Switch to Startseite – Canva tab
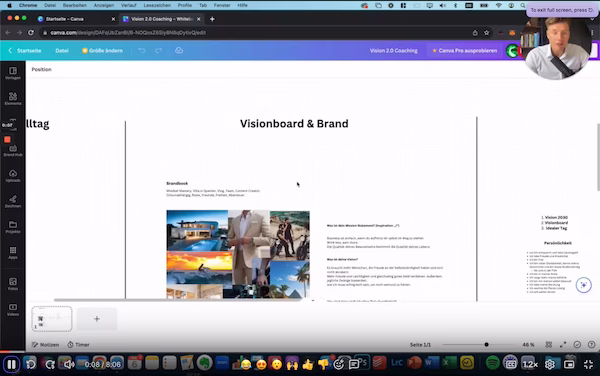Screen dimensions: 600x376 point(64,19)
